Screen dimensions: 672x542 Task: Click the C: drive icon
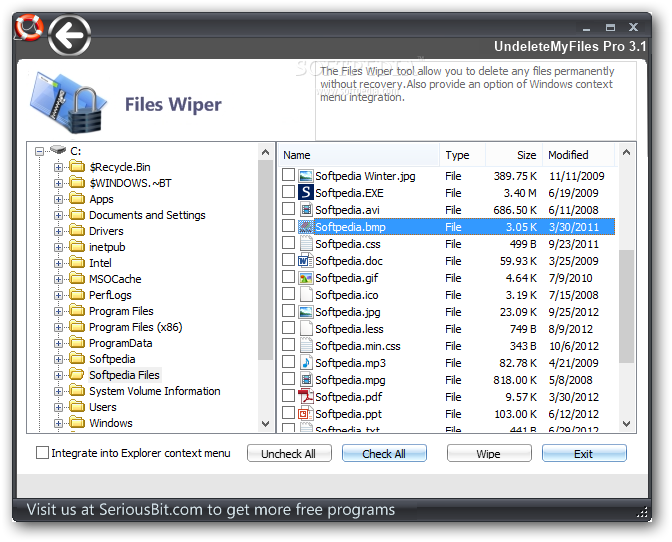[57, 150]
